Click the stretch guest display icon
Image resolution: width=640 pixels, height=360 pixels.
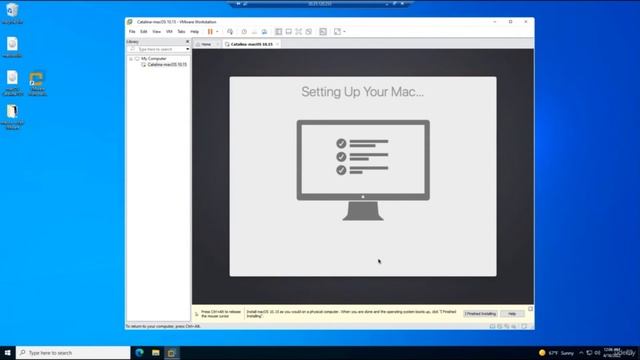(337, 31)
